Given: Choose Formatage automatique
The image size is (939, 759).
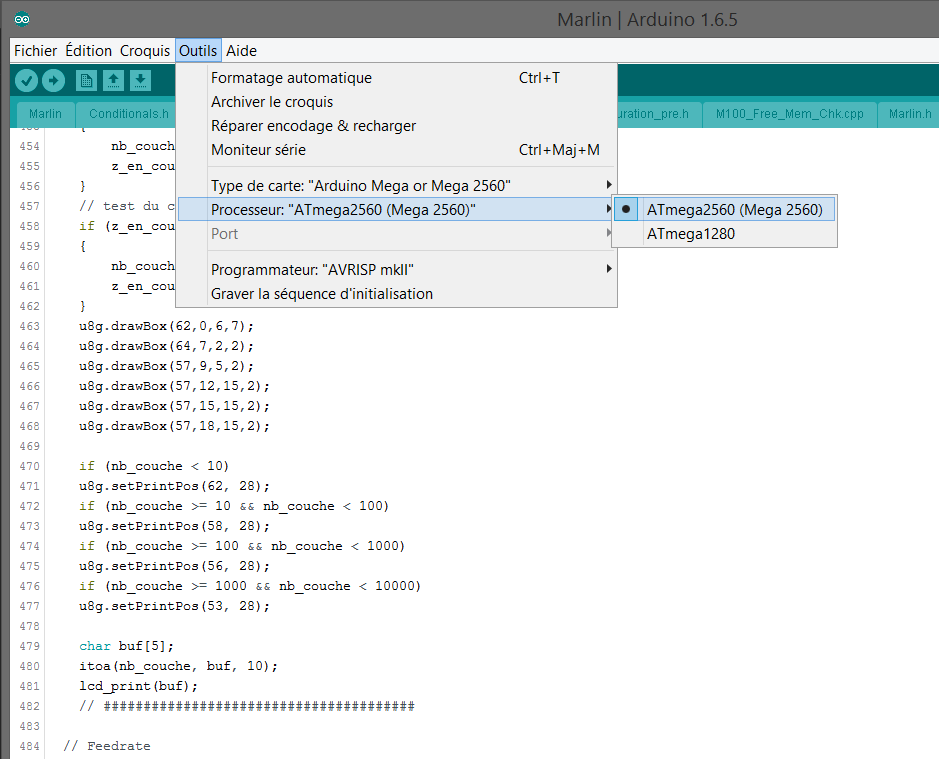Looking at the screenshot, I should [x=396, y=78].
